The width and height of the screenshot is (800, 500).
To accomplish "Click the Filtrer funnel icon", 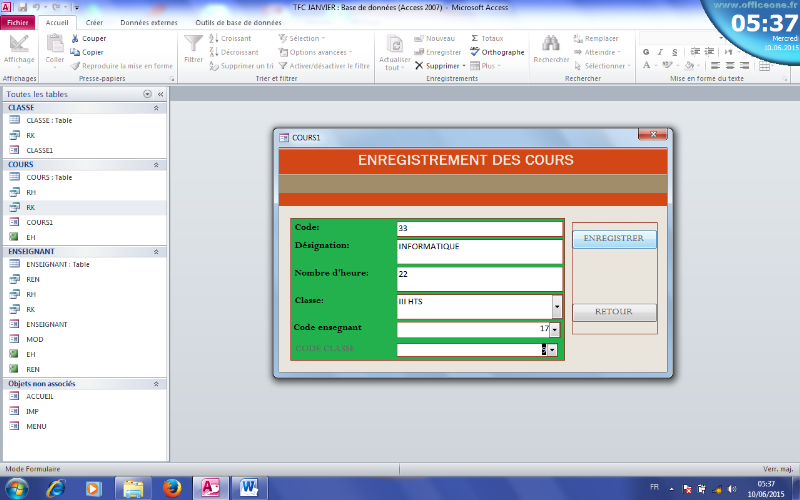I will [x=193, y=44].
